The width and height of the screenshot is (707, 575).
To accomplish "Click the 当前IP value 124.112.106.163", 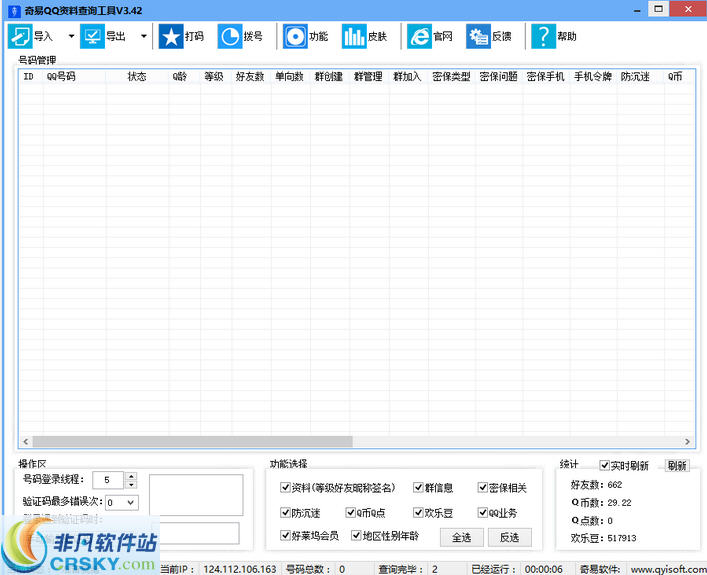I will 240,569.
